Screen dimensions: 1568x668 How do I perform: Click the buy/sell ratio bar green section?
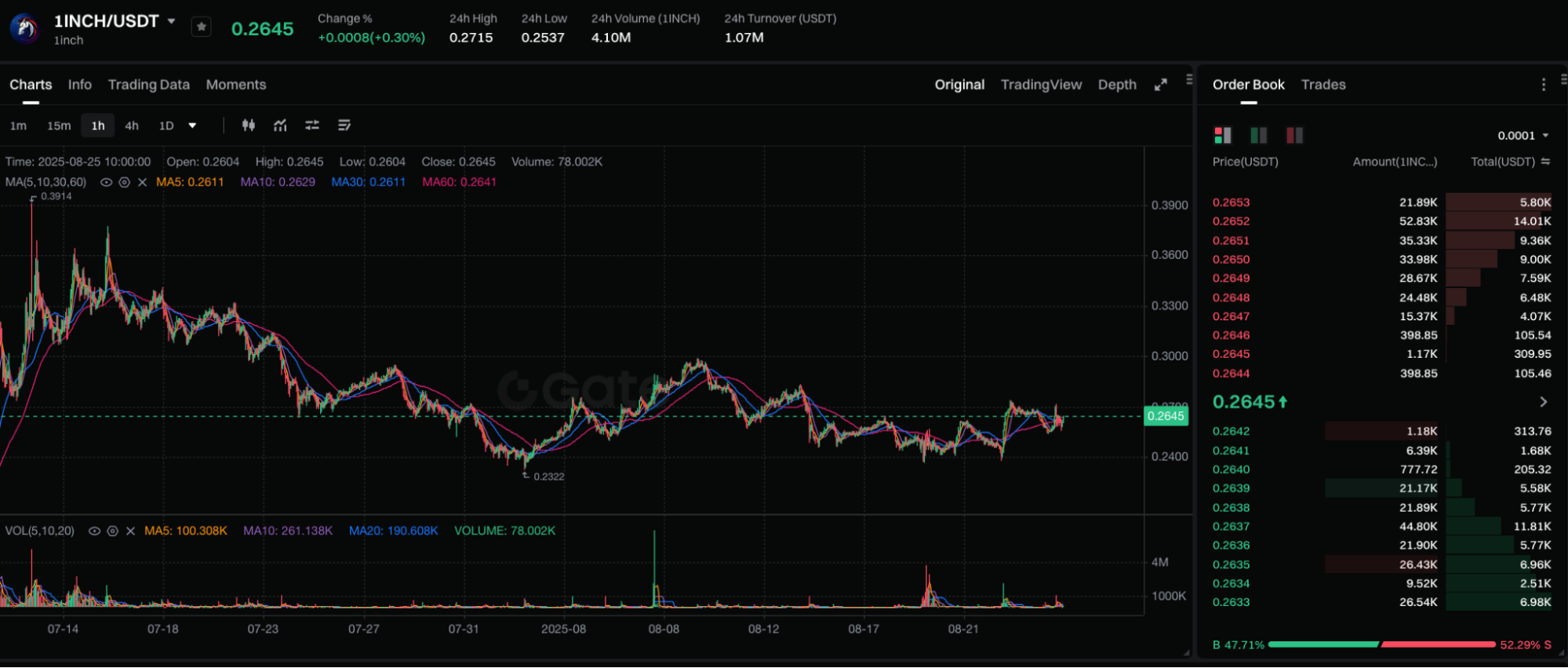click(x=1323, y=644)
